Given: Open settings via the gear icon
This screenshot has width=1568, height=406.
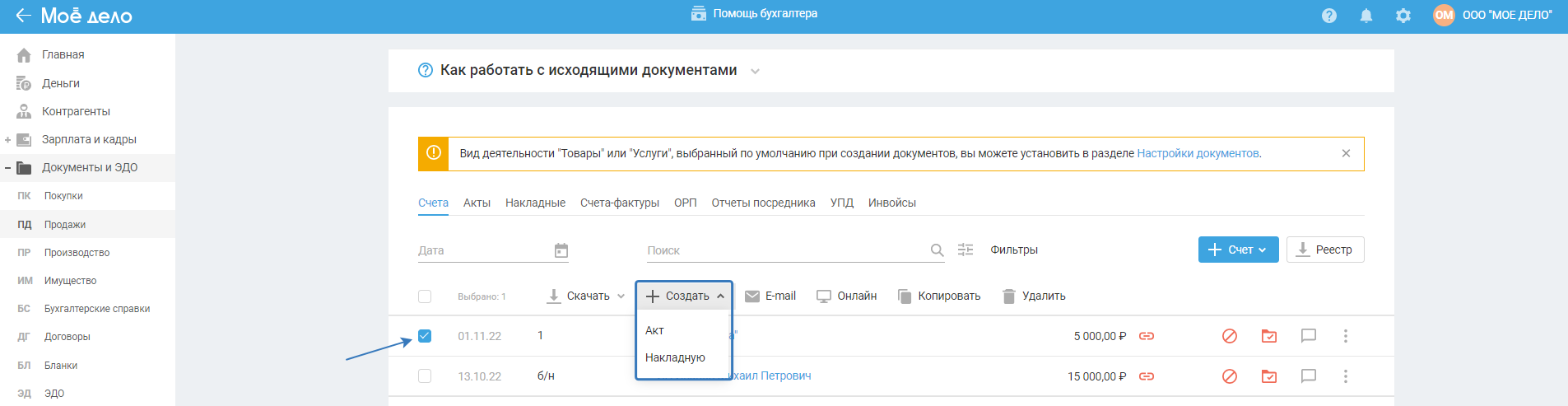Looking at the screenshot, I should click(x=1403, y=16).
